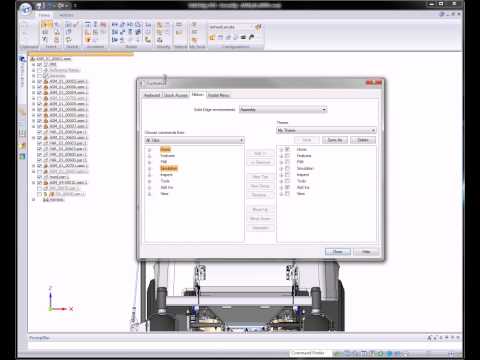
Task: Open the Solid Edge application orb menu
Action: click(25, 9)
